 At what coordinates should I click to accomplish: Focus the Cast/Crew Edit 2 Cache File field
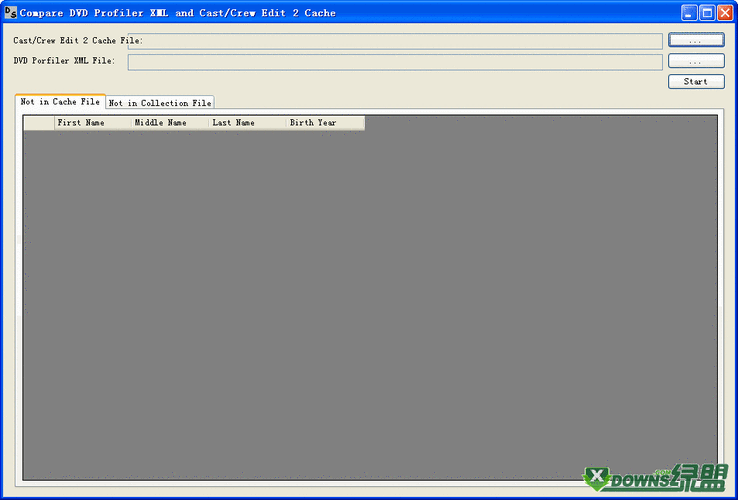pos(395,41)
